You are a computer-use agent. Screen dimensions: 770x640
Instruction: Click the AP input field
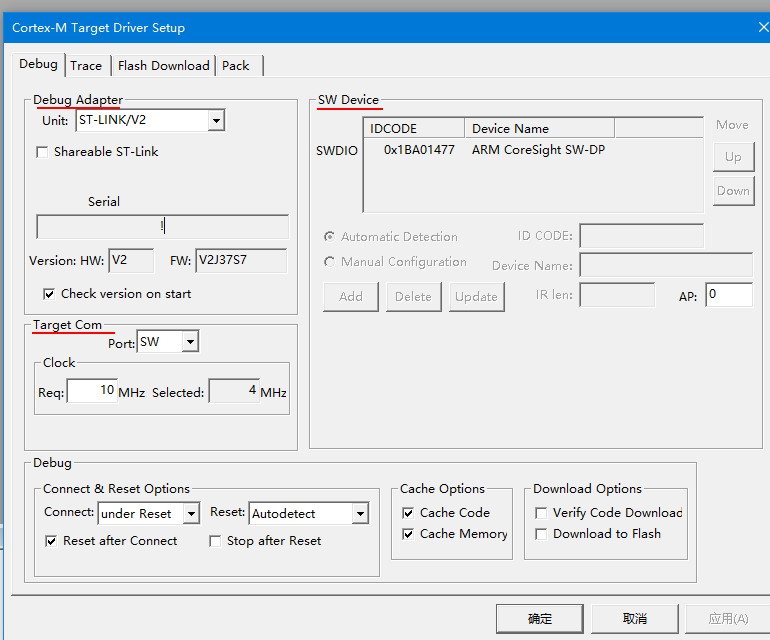[x=729, y=295]
